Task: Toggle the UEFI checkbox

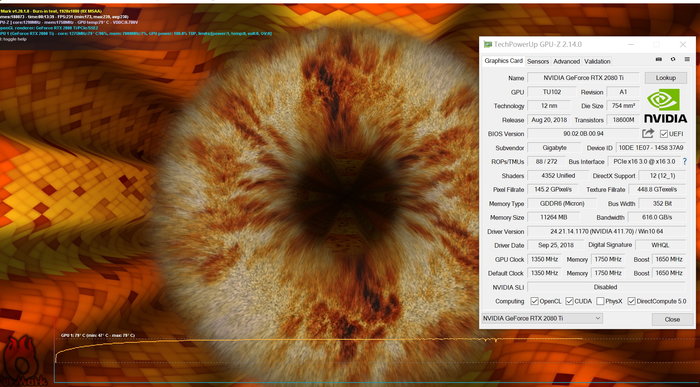Action: click(664, 134)
